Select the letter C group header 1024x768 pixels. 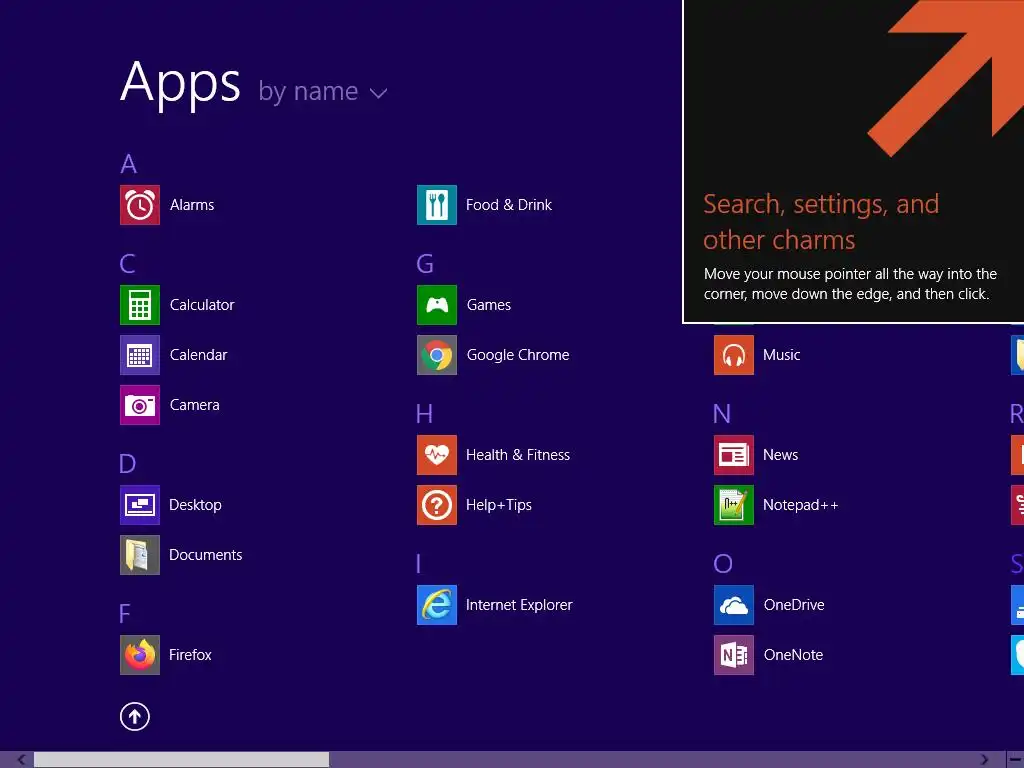tap(128, 264)
